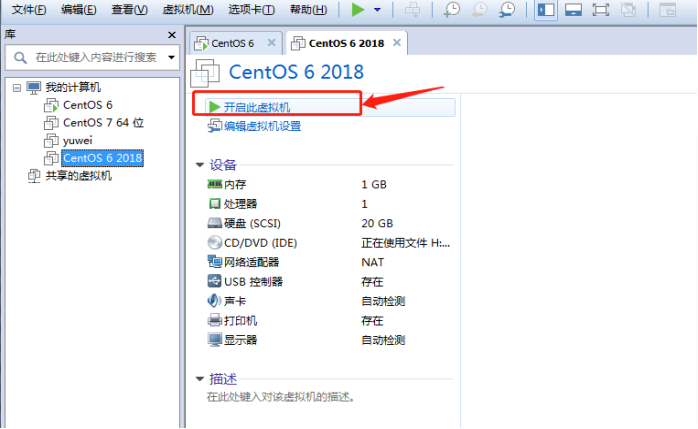This screenshot has height=429, width=698.
Task: Click the memory chip icon
Action: 215,184
